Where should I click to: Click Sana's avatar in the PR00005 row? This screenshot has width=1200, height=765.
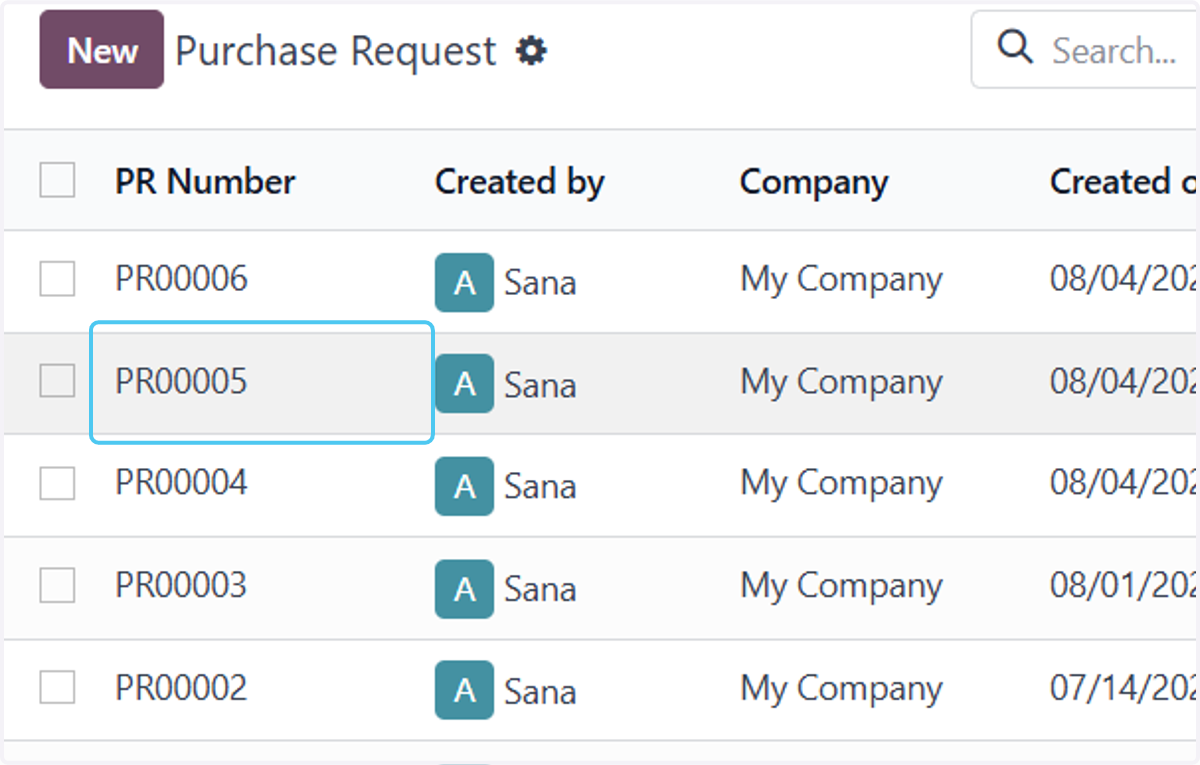point(464,384)
